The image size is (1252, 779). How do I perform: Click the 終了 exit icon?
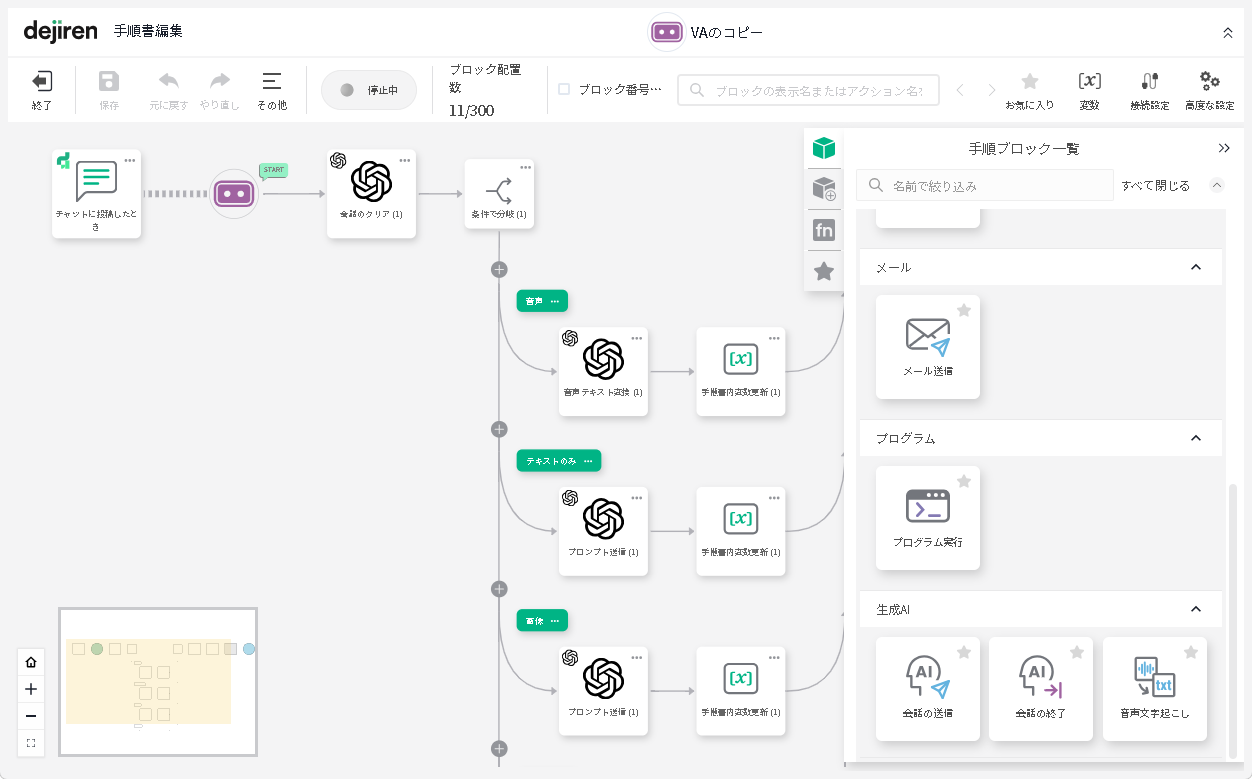pos(42,82)
